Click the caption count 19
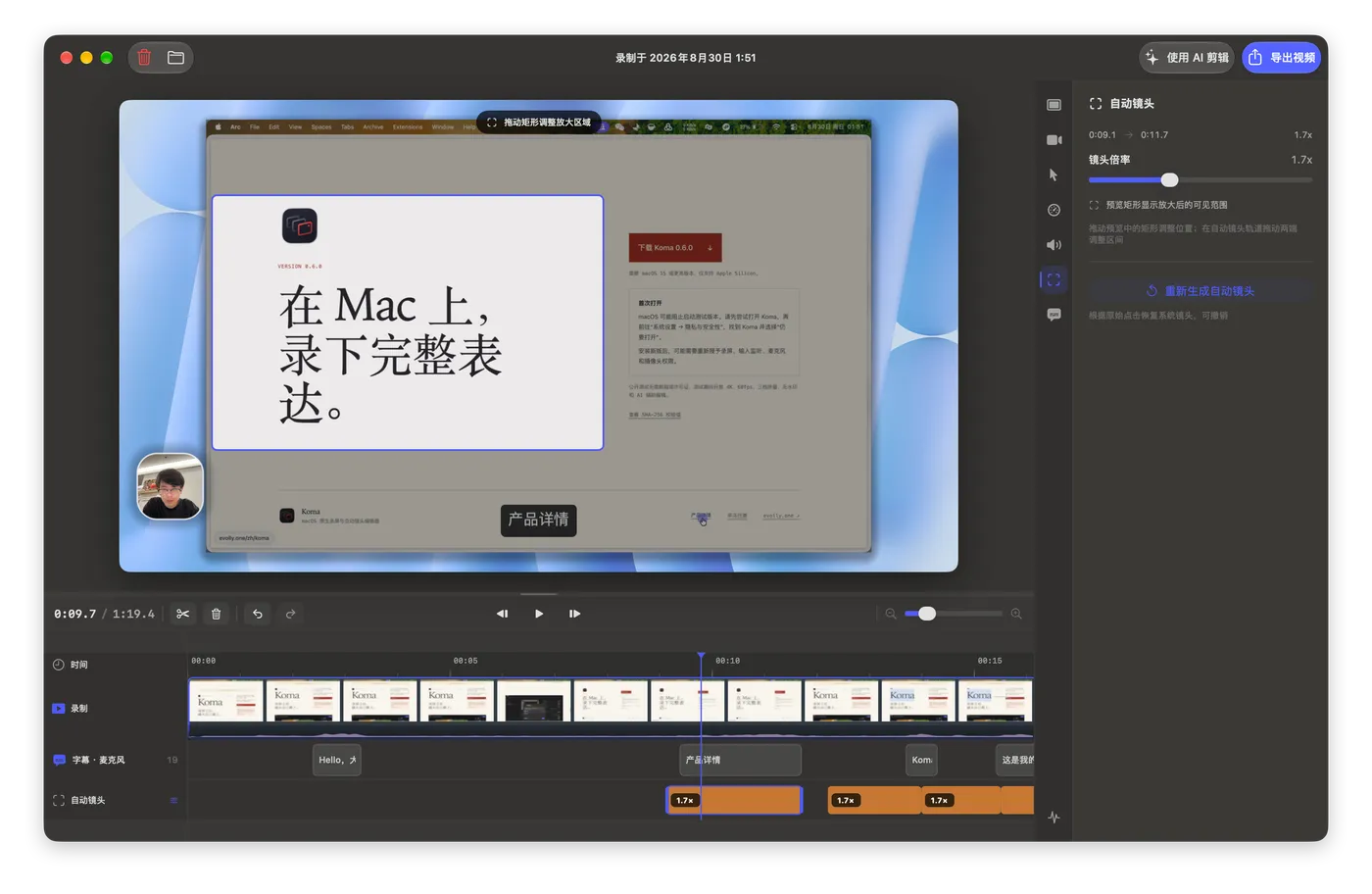This screenshot has width=1372, height=894. [x=172, y=760]
